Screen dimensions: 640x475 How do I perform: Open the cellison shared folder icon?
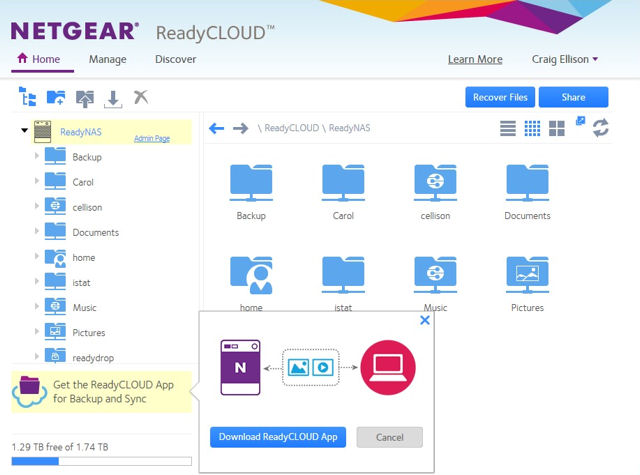[435, 184]
